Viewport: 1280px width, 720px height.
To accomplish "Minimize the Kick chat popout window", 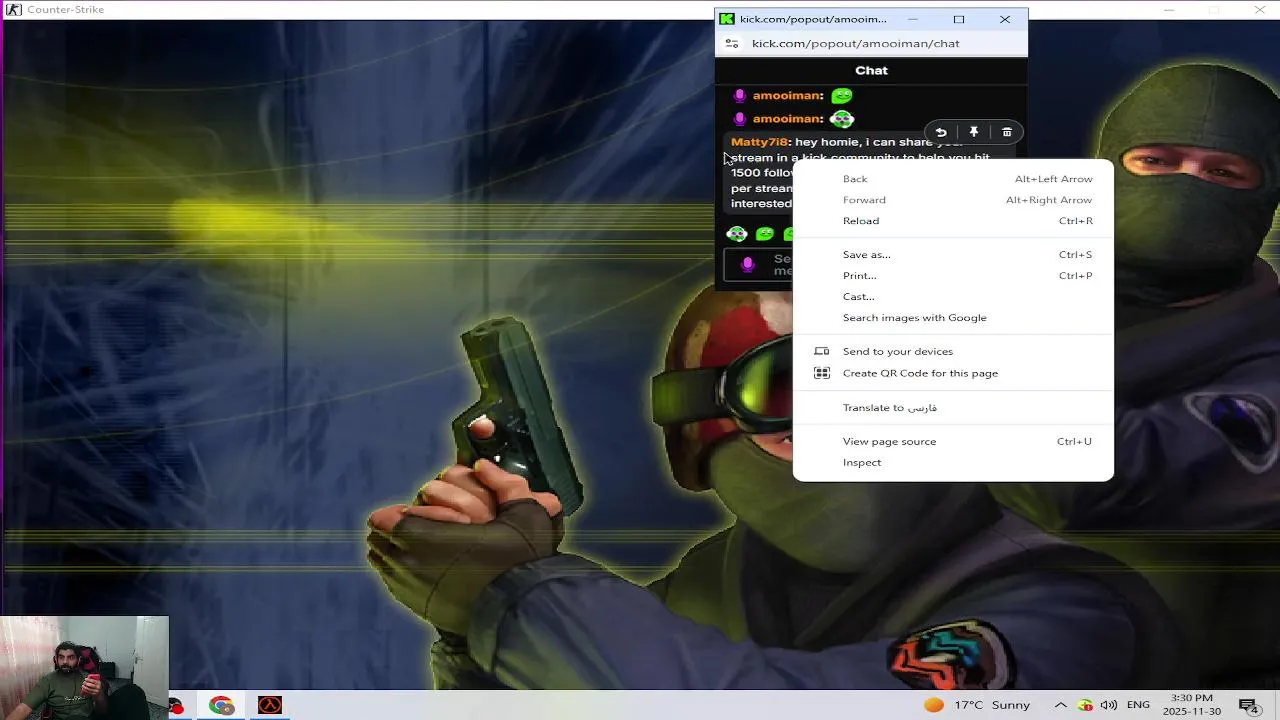I will pyautogui.click(x=912, y=19).
